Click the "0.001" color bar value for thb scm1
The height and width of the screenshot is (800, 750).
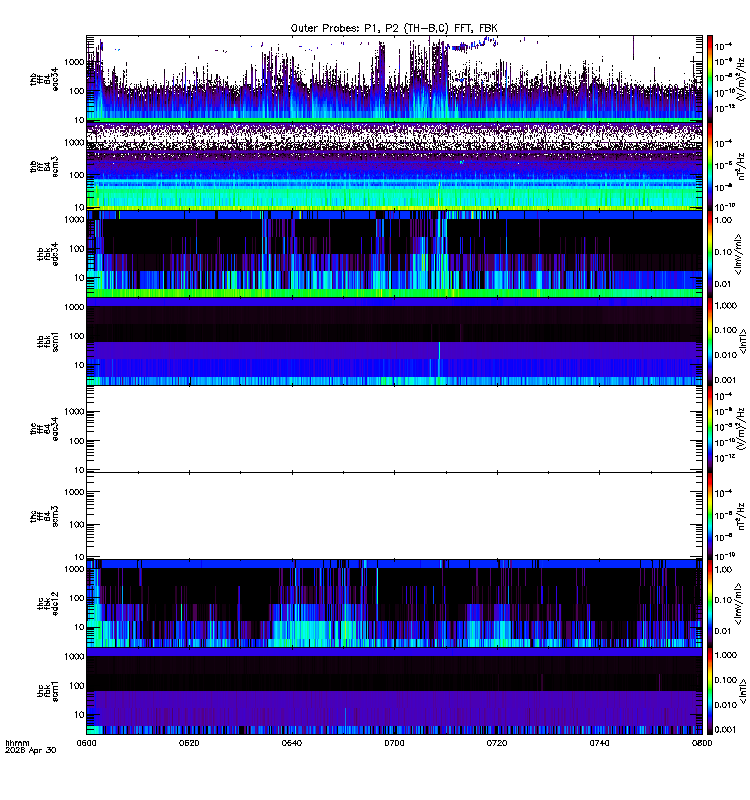point(726,380)
